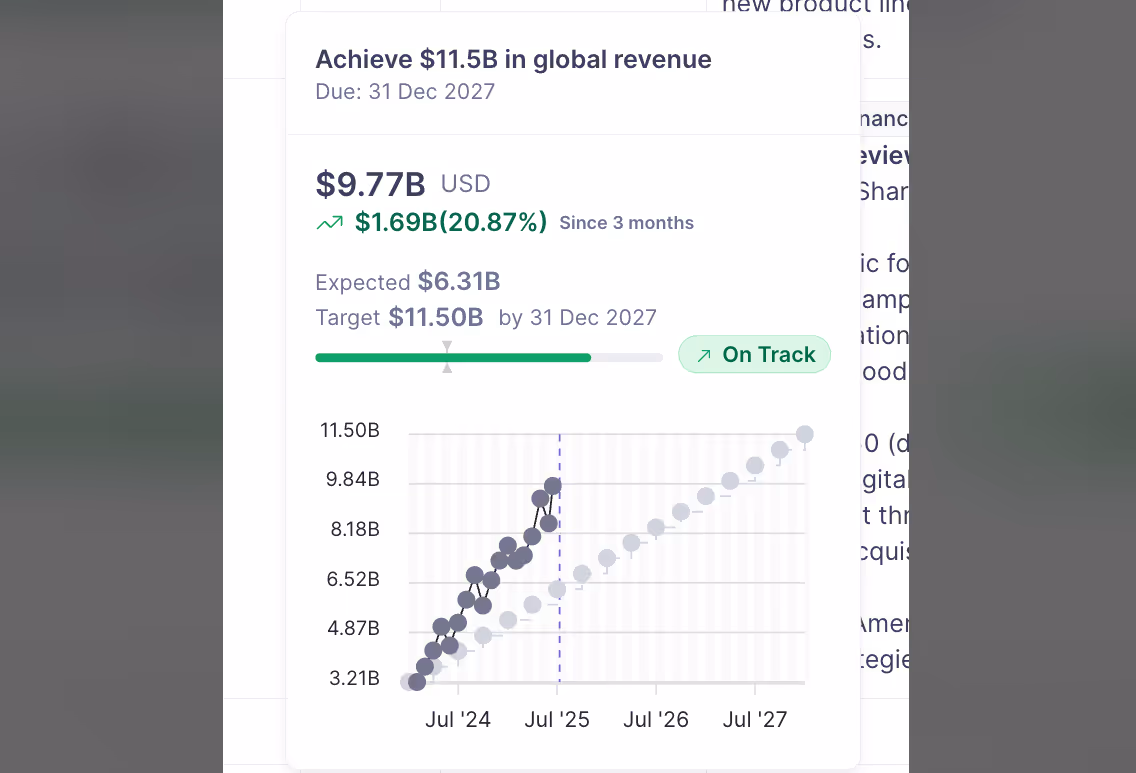Click the Since 3 months timeframe label
This screenshot has height=773, width=1136.
[626, 223]
